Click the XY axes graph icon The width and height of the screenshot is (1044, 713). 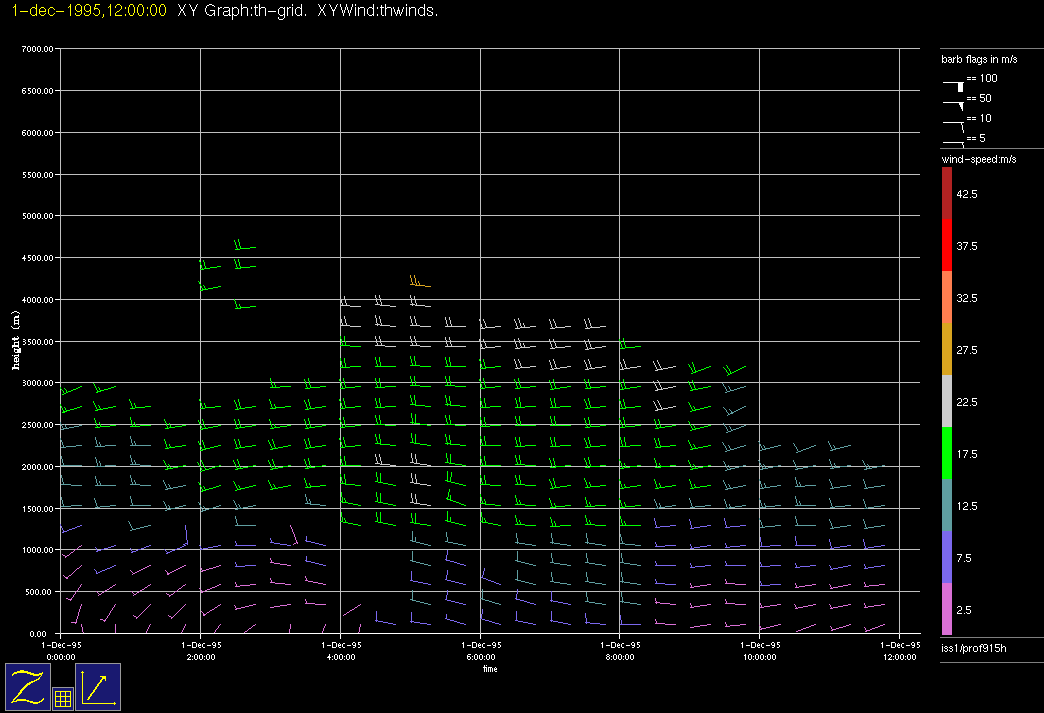pyautogui.click(x=98, y=687)
